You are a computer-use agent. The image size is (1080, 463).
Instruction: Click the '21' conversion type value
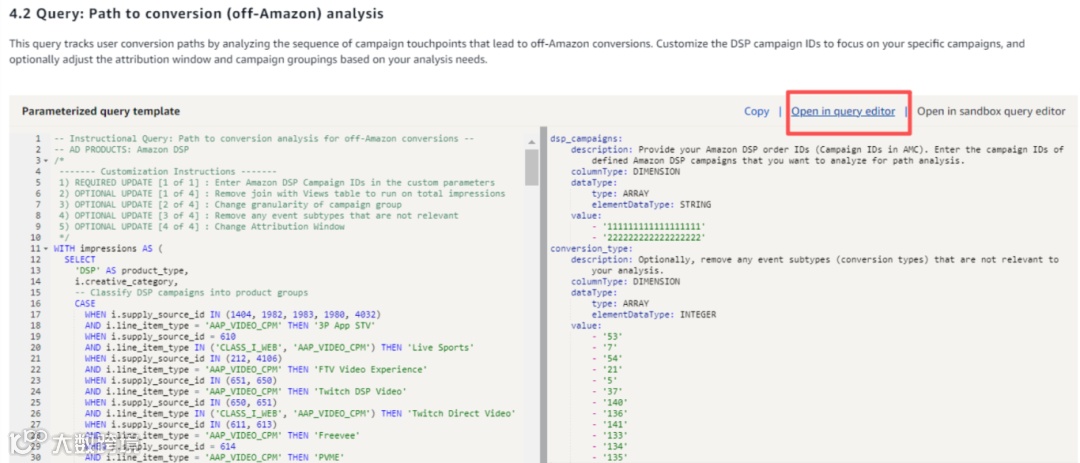pos(612,370)
